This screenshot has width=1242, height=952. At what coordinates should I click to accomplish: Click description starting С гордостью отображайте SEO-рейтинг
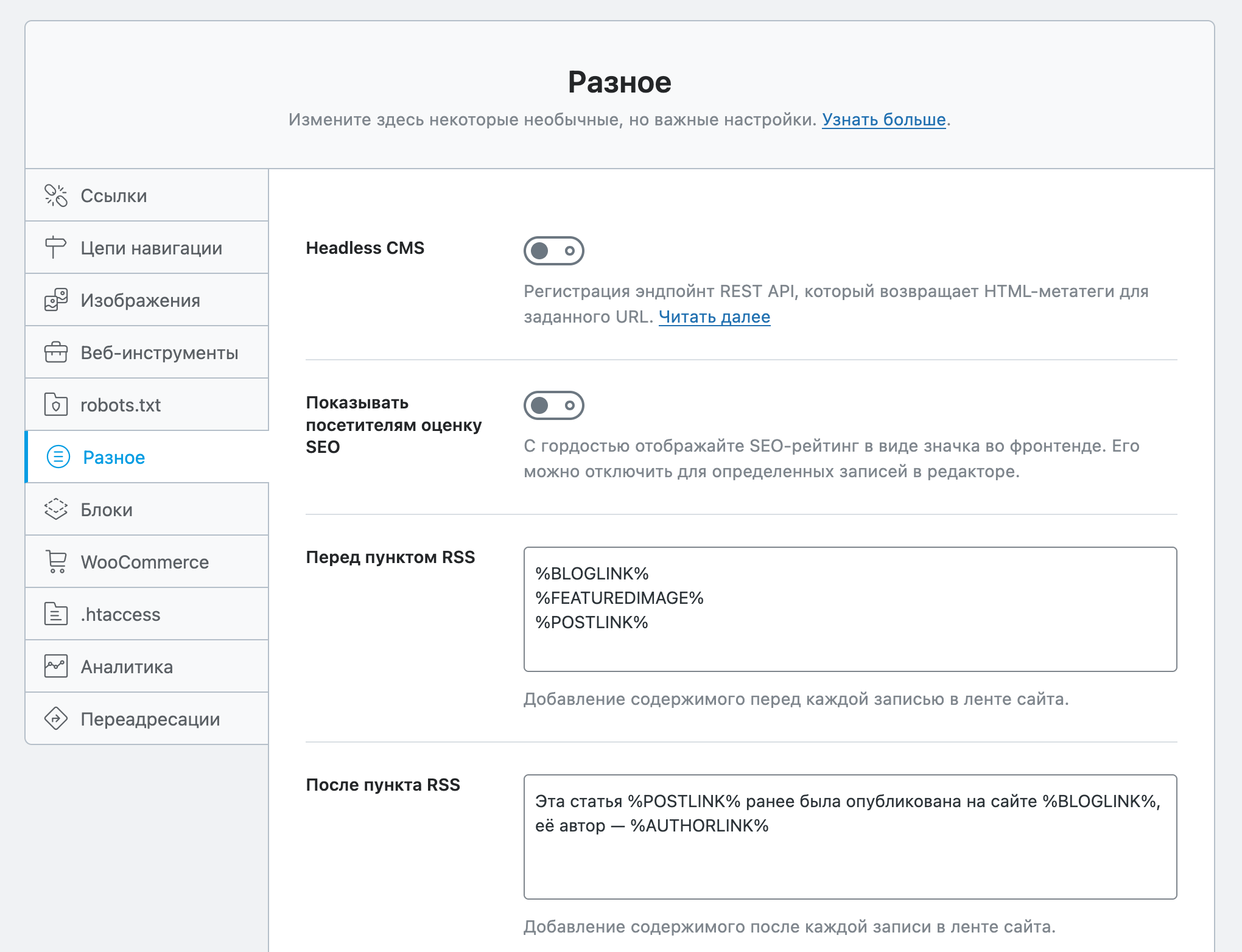pos(832,459)
